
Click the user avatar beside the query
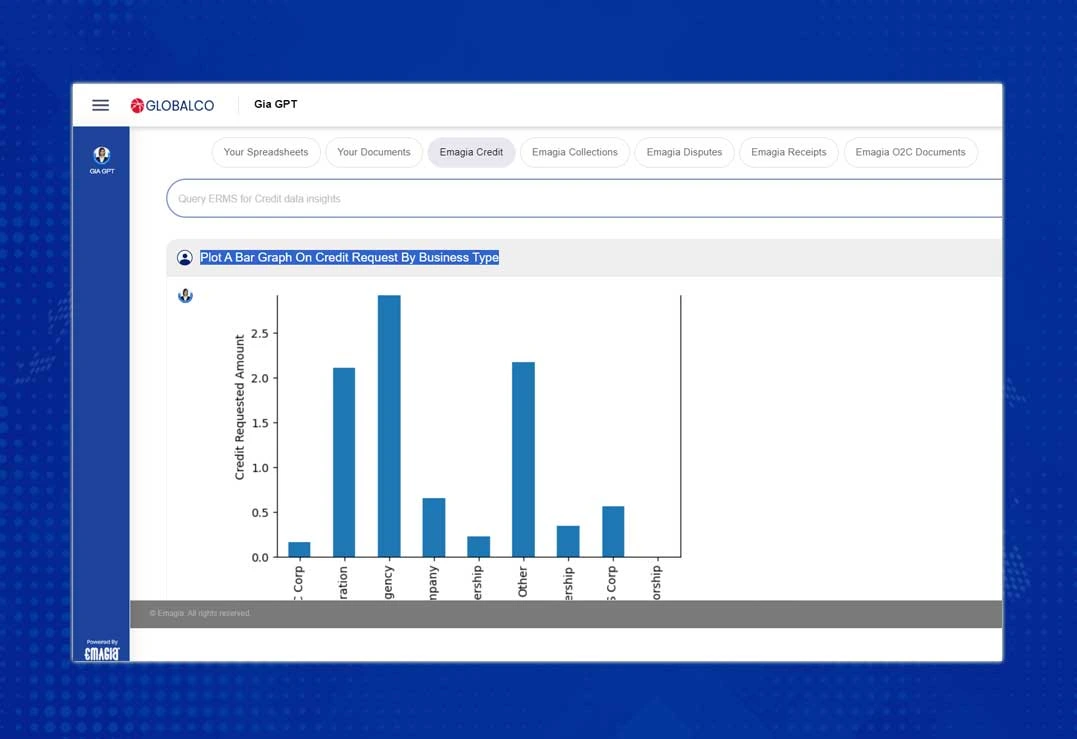point(185,258)
